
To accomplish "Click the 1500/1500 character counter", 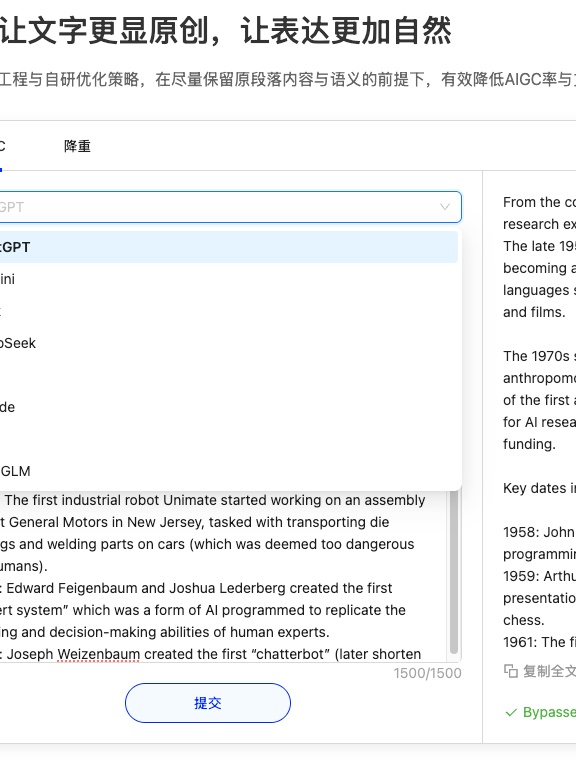I will point(427,673).
